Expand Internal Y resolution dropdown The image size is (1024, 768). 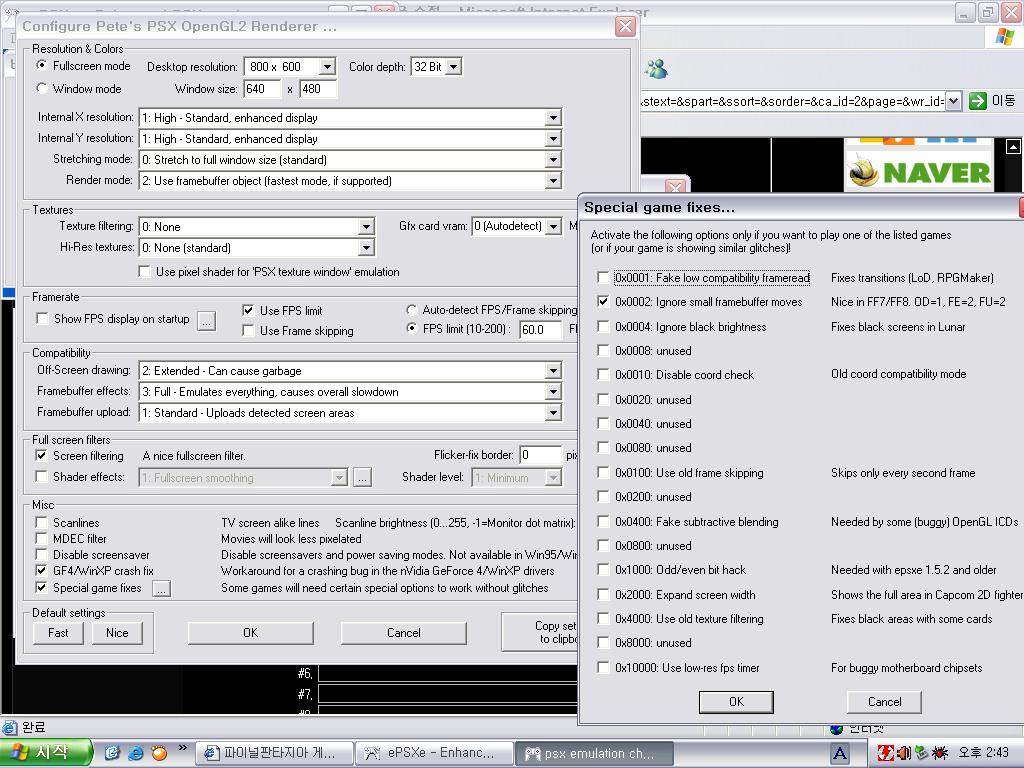553,138
